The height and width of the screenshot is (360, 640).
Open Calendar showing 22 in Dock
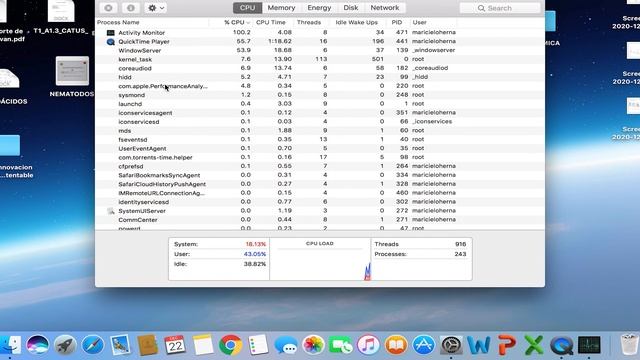[x=175, y=345]
